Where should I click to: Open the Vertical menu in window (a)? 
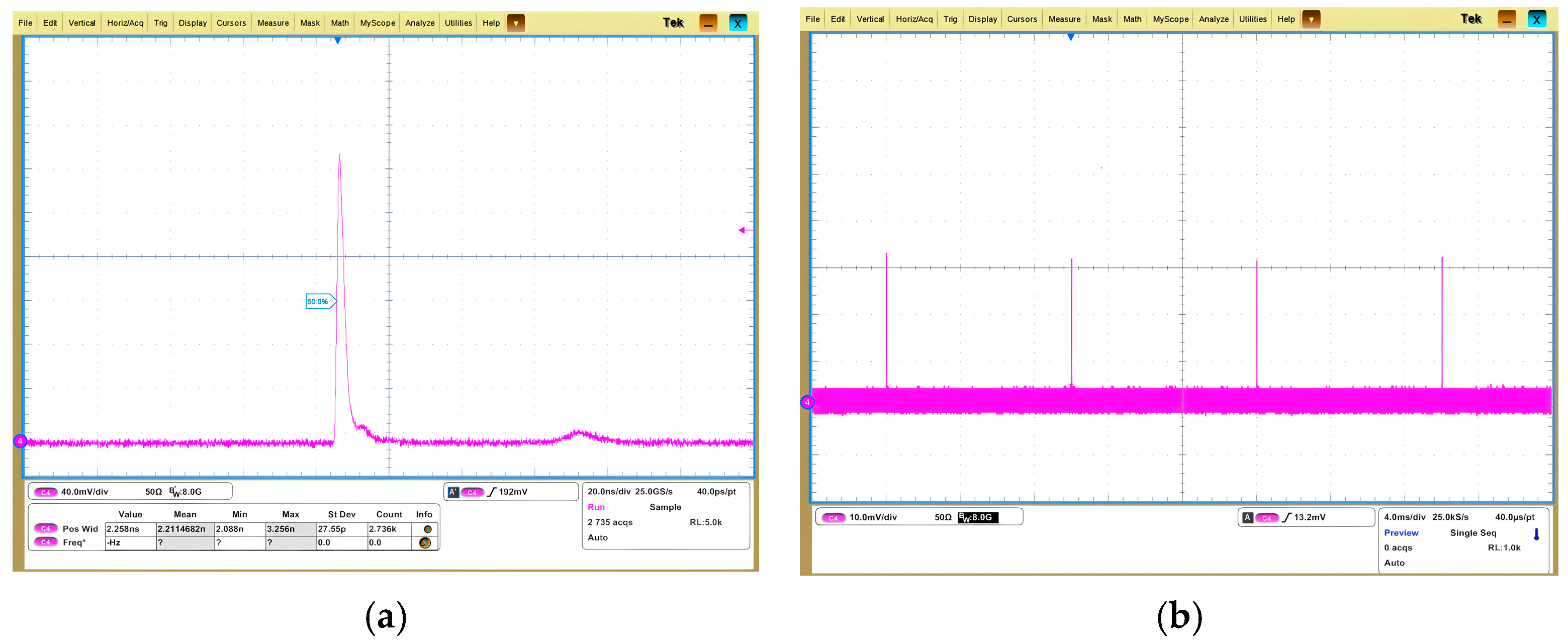pos(81,23)
